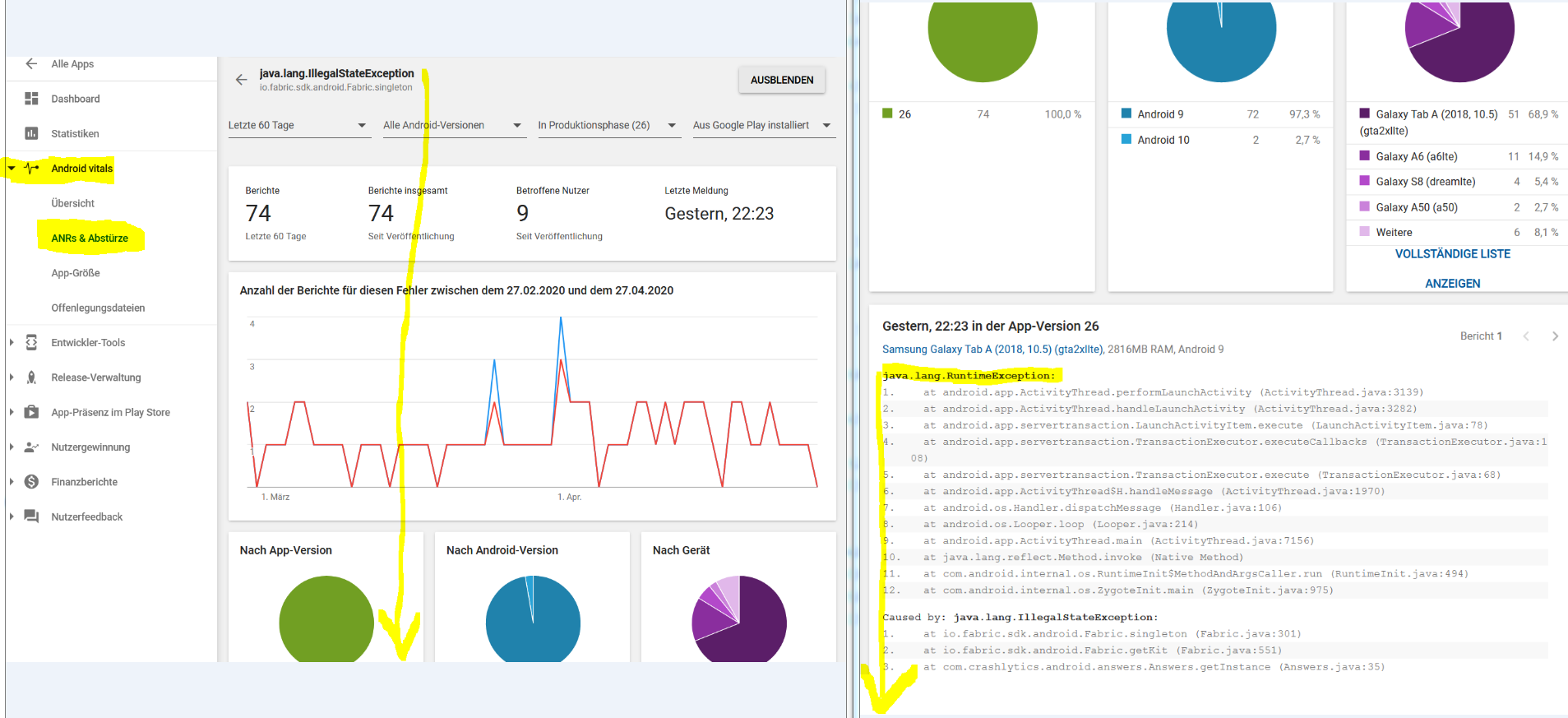Go to next report with right chevron
The width and height of the screenshot is (1568, 718).
point(1555,336)
